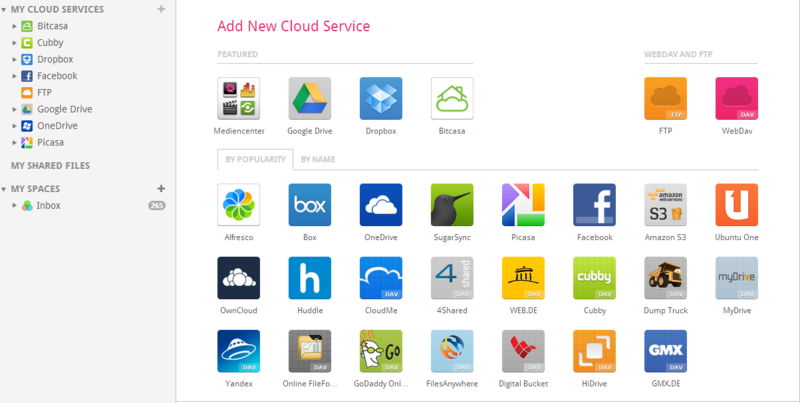Select the MyDrive service icon

pyautogui.click(x=737, y=278)
